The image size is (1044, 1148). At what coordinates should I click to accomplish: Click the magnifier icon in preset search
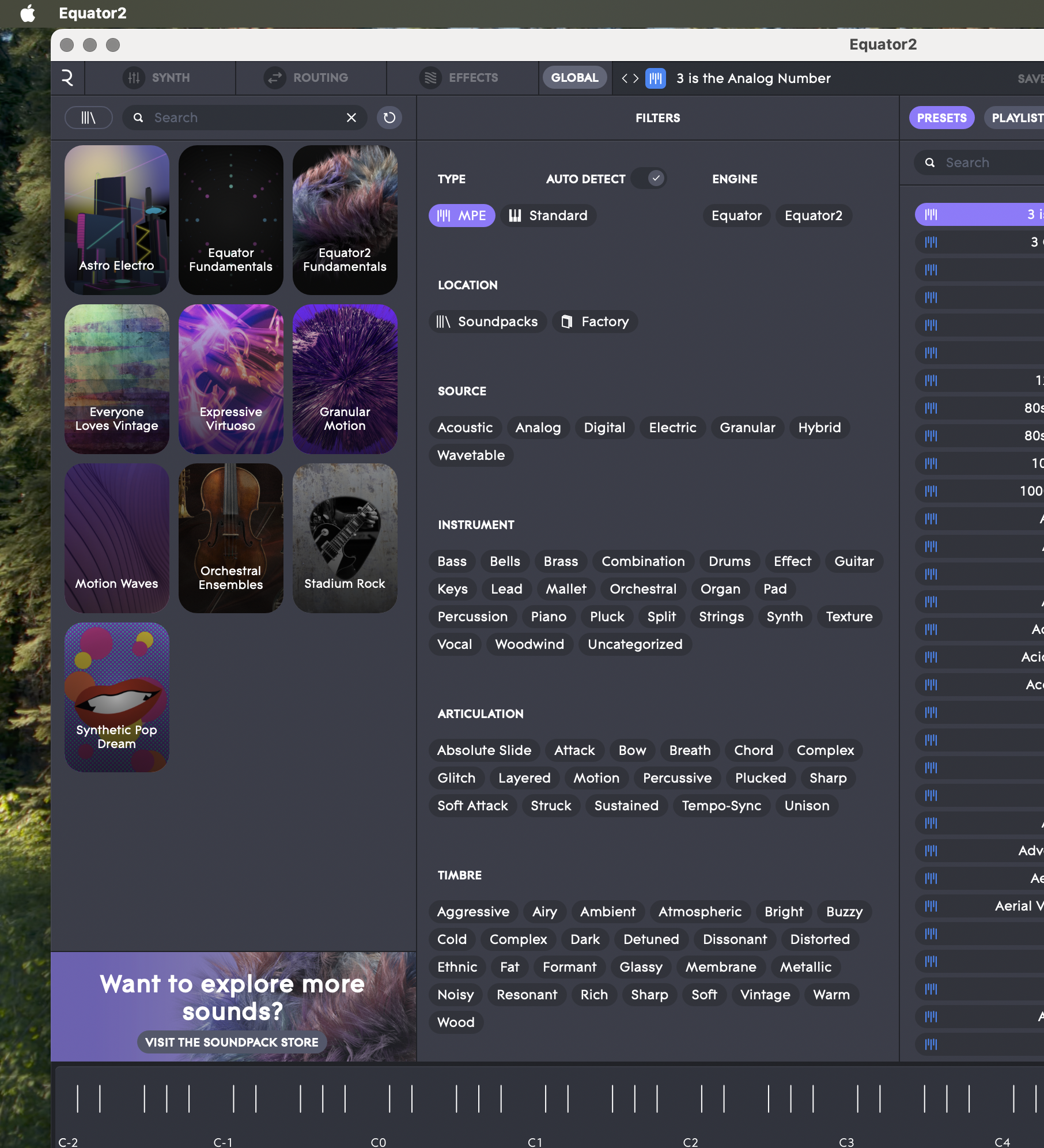tap(930, 163)
